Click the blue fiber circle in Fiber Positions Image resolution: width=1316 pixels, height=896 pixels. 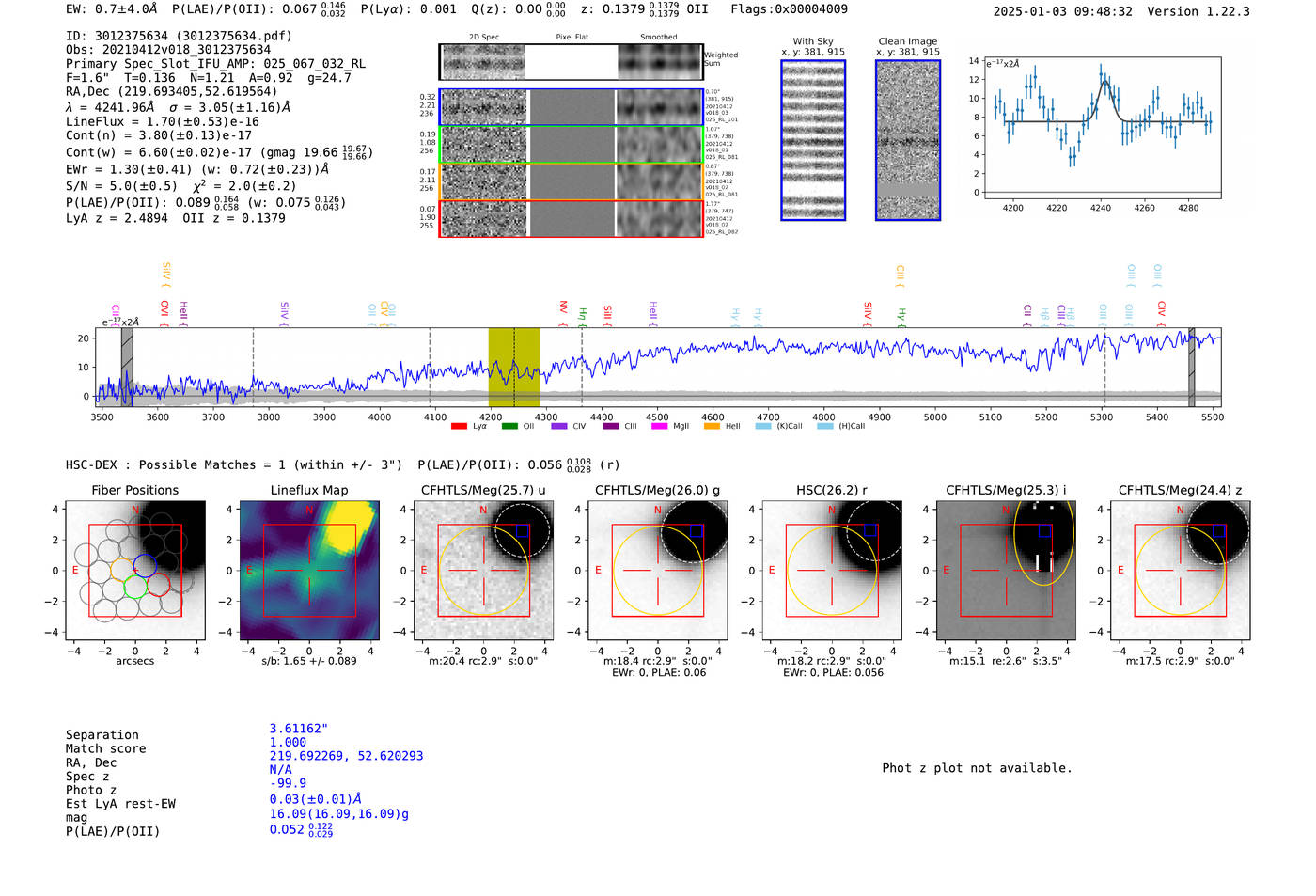pos(145,565)
